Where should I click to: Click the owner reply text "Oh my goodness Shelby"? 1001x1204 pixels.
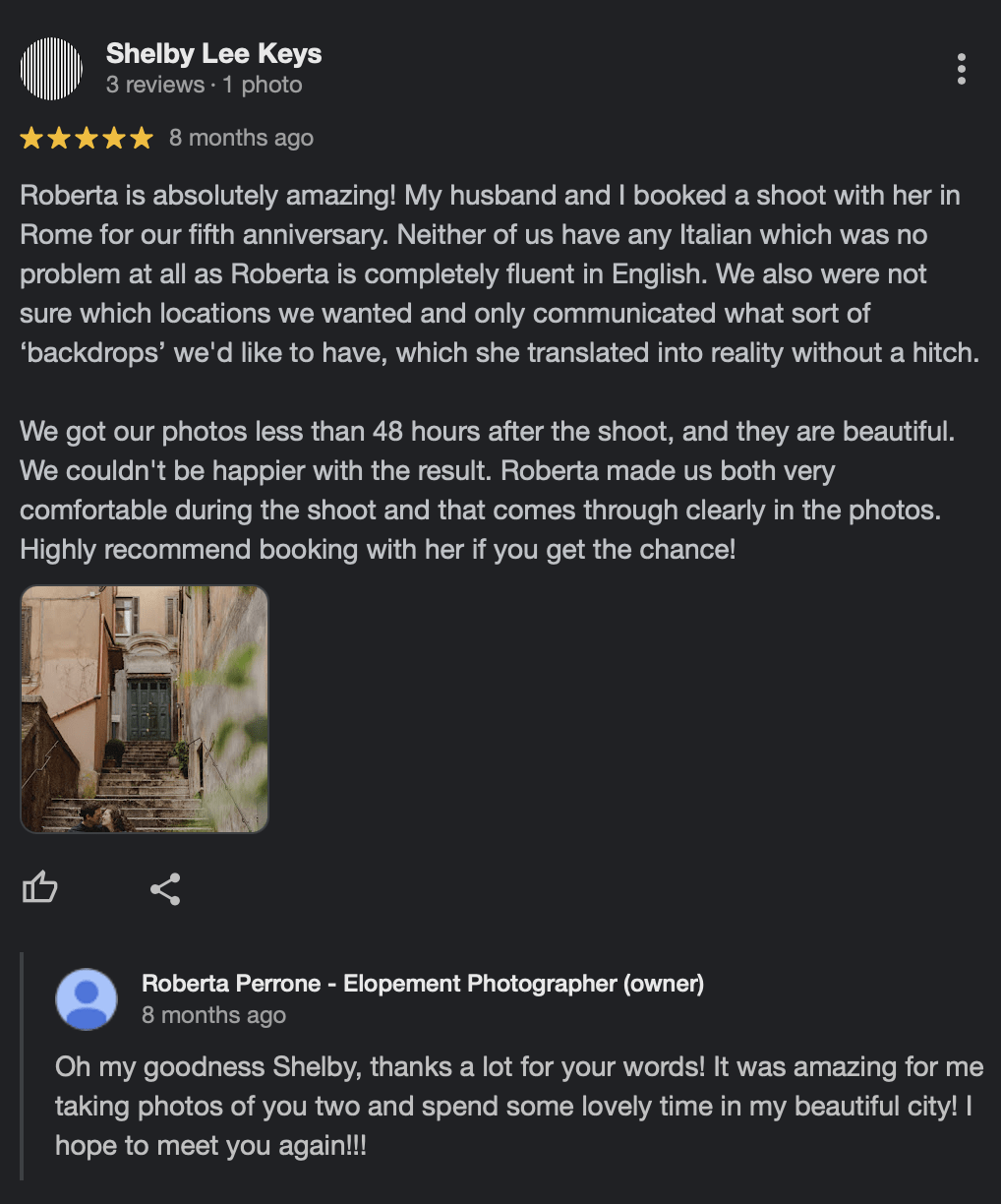(518, 1106)
